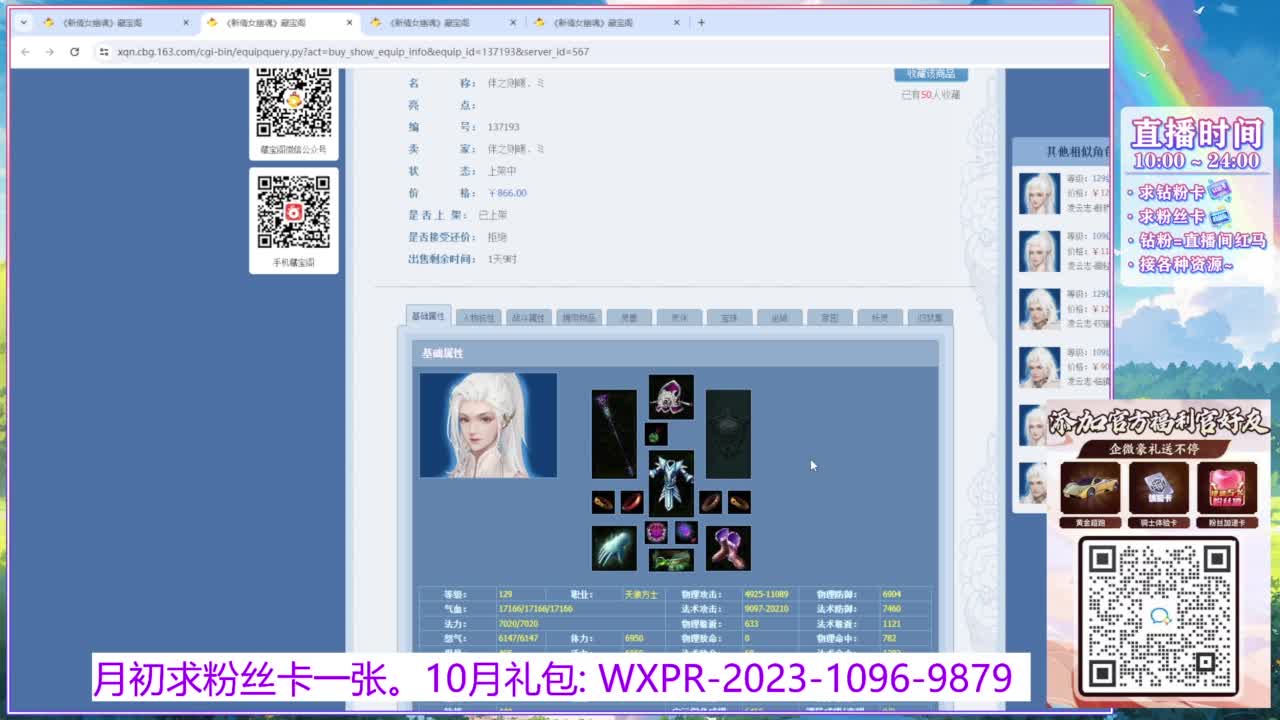The width and height of the screenshot is (1280, 720).
Task: Click the magic defense value 7460
Action: pyautogui.click(x=892, y=609)
